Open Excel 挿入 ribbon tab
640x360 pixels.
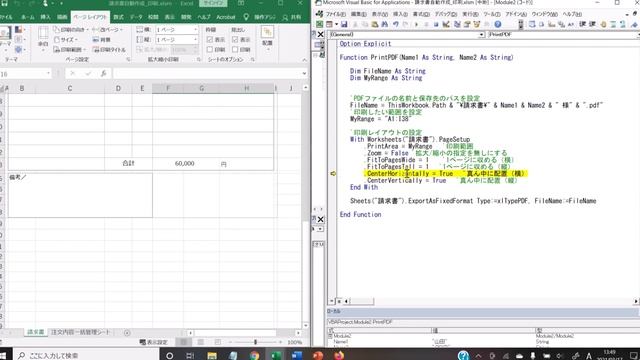45,17
